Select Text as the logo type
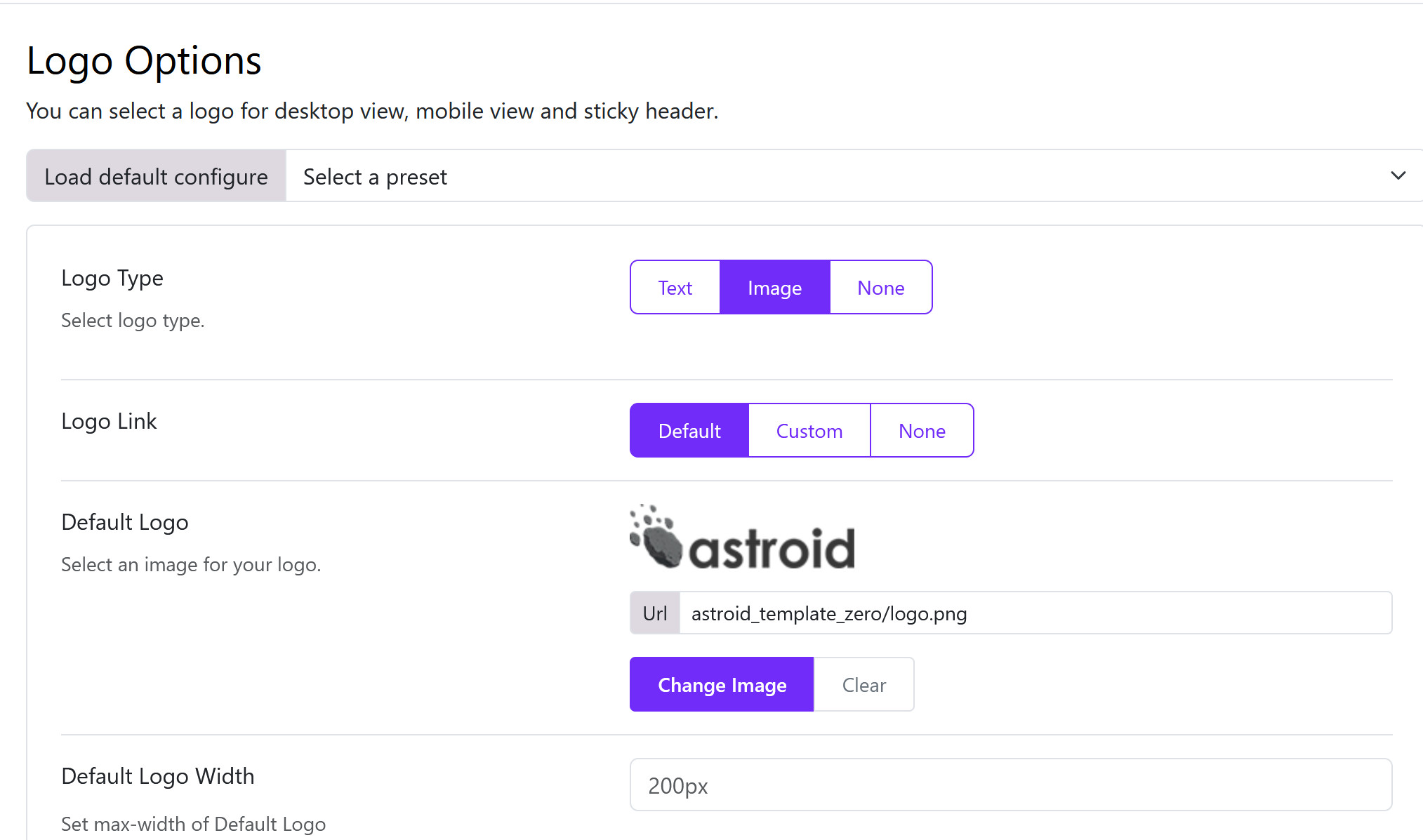 [x=674, y=287]
